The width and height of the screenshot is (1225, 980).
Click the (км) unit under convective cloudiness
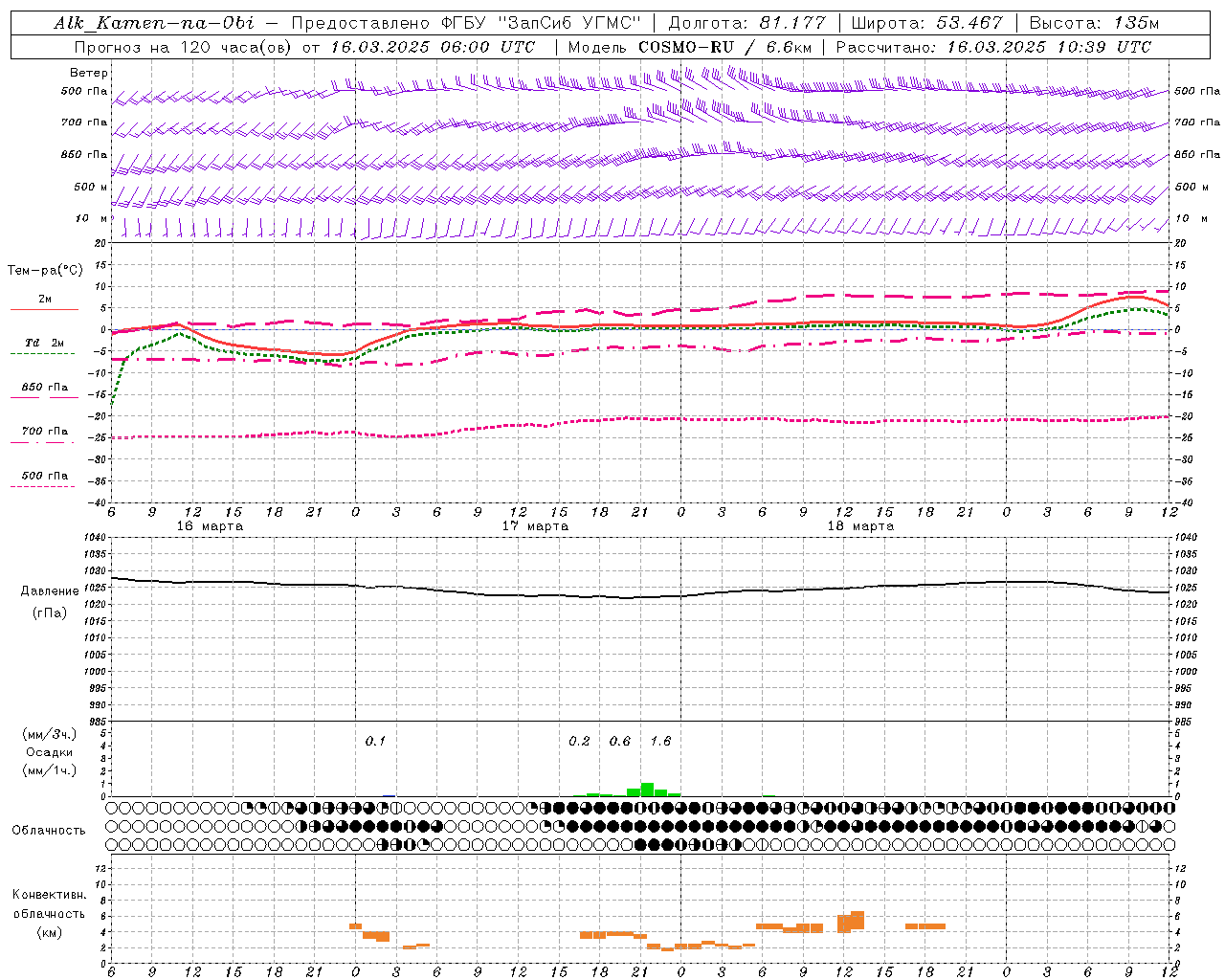pos(49,933)
